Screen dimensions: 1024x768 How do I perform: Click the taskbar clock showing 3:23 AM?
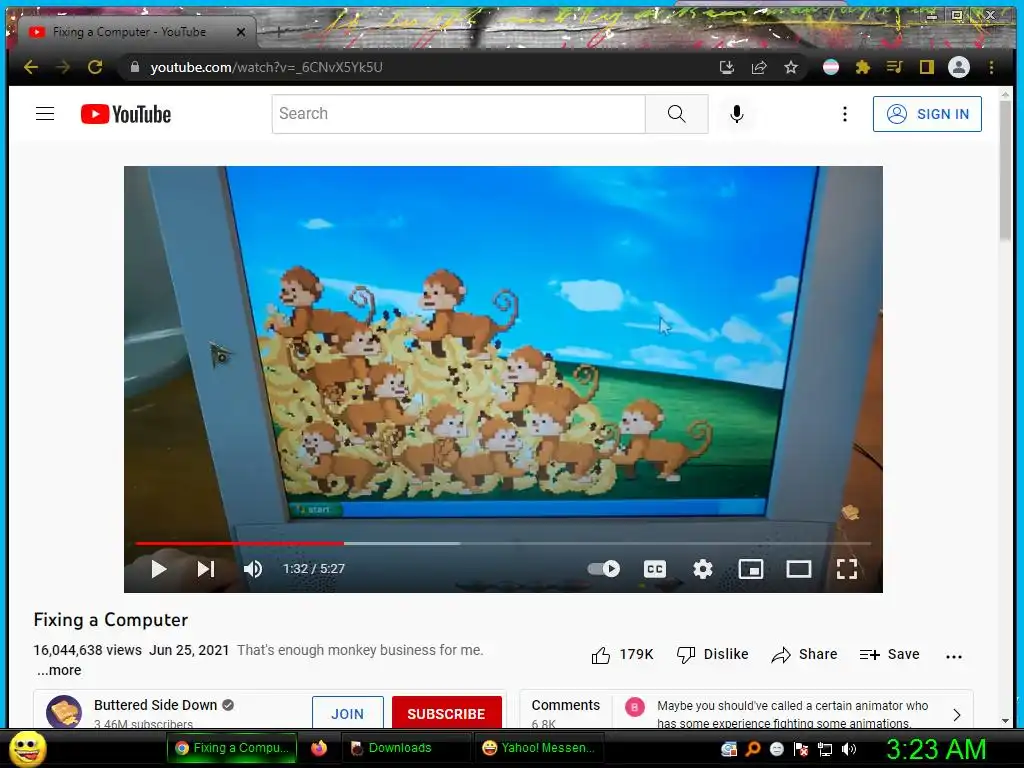936,749
